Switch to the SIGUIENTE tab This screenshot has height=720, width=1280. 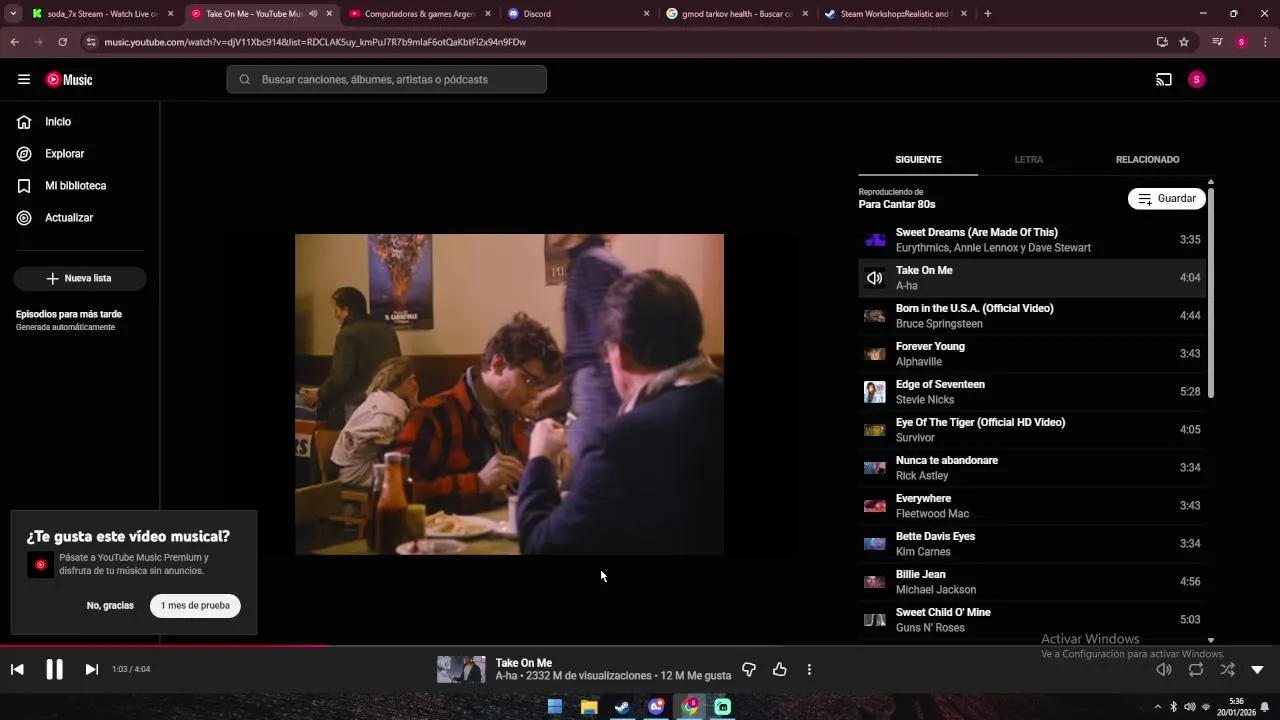[918, 160]
